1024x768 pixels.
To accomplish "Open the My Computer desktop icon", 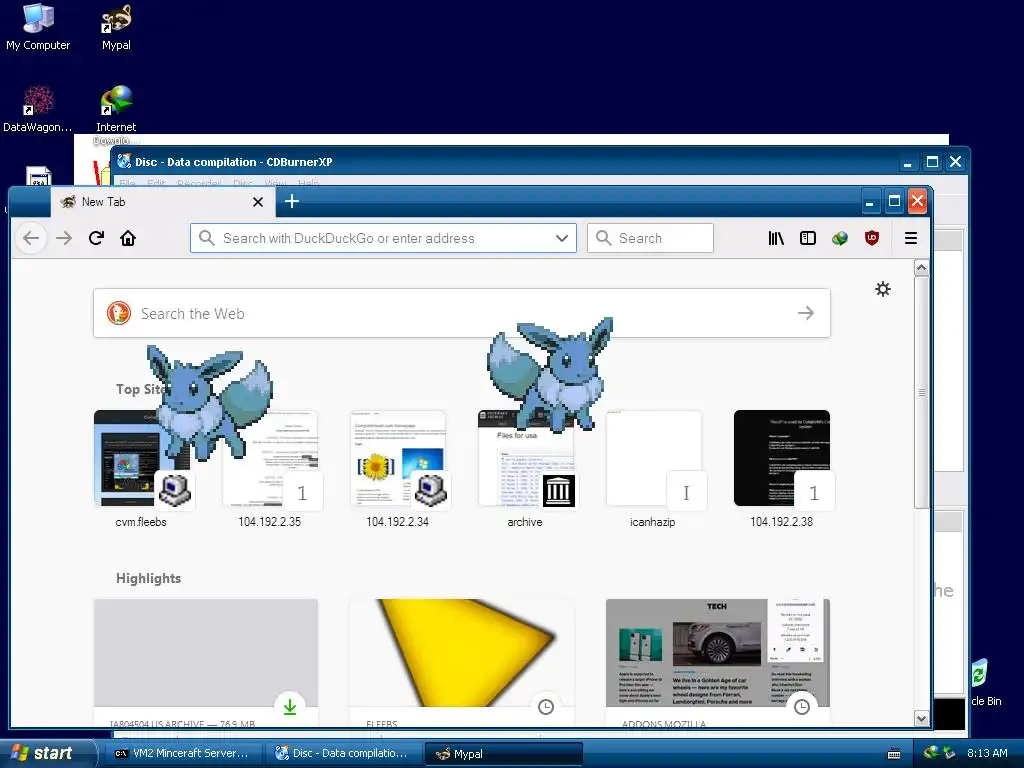I will tap(38, 27).
